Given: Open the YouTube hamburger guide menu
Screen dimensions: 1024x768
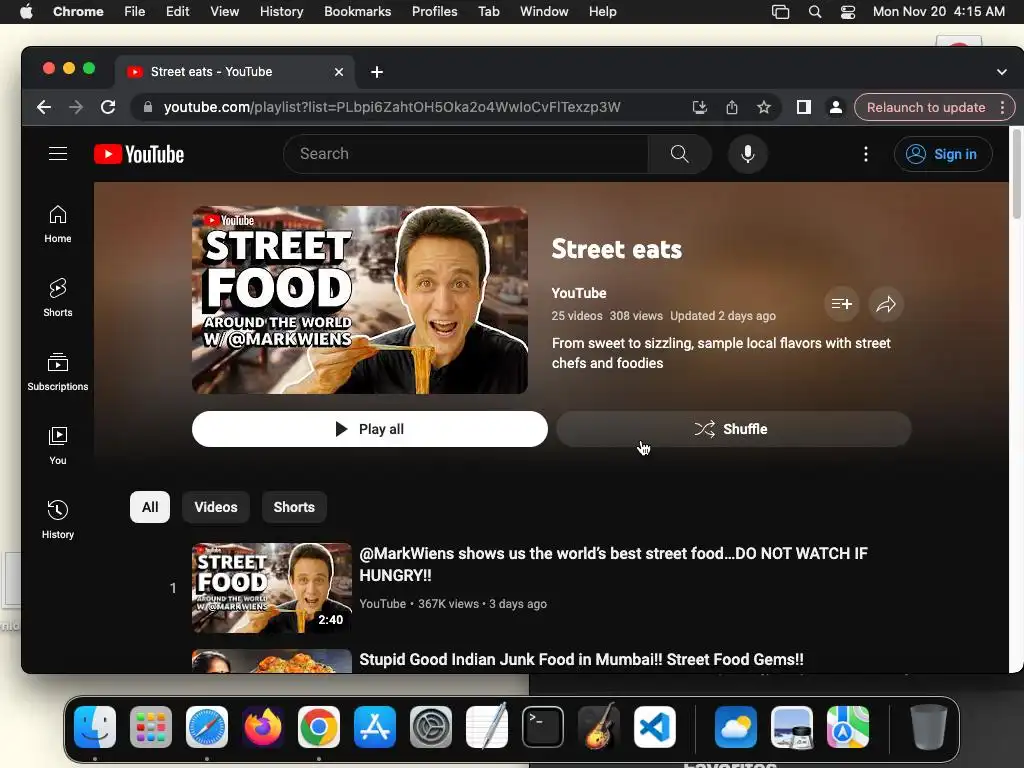Looking at the screenshot, I should [57, 153].
